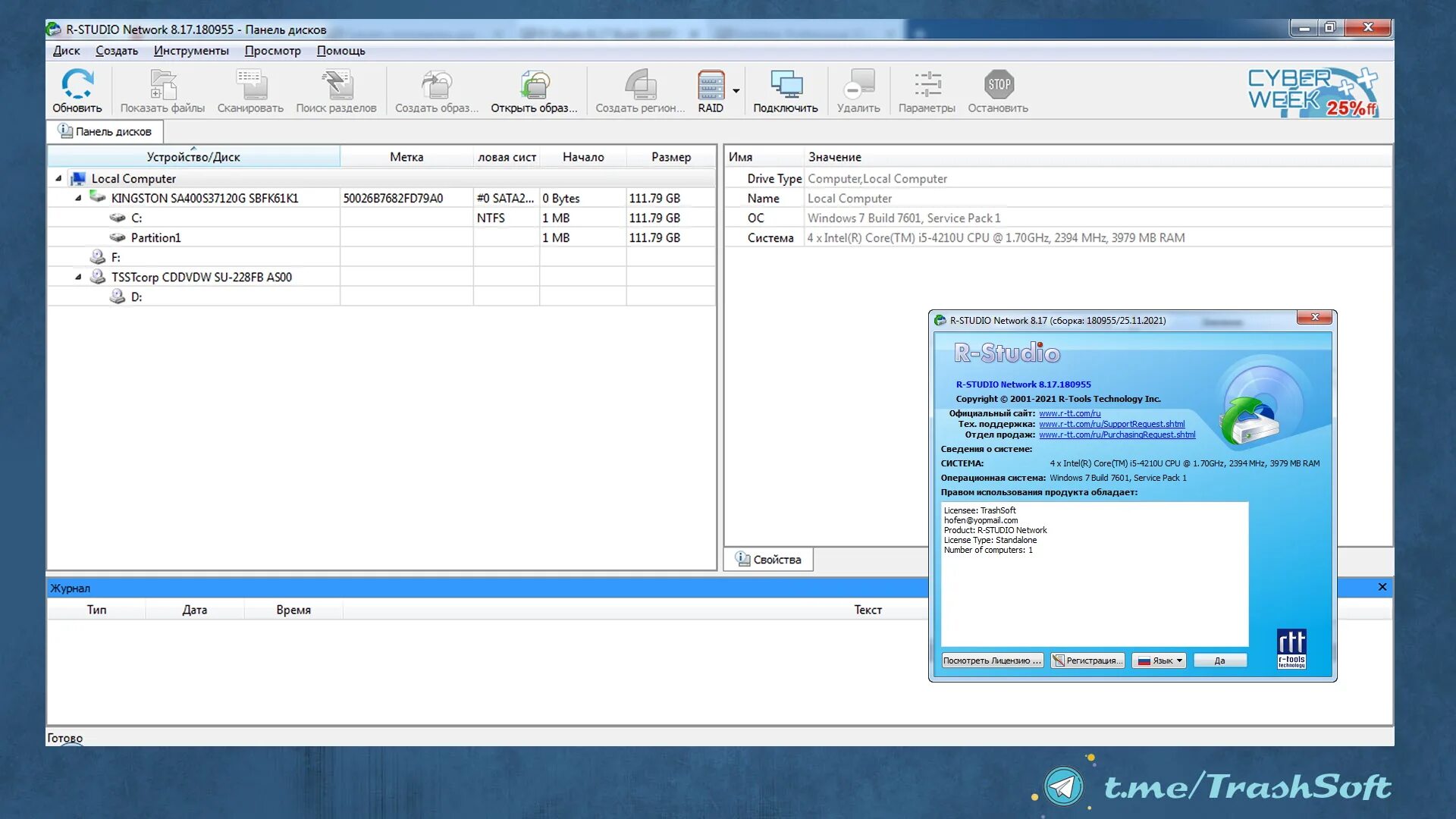The image size is (1456, 819).
Task: Select the #0 SATA2... cell of KINGSTON
Action: pos(507,198)
